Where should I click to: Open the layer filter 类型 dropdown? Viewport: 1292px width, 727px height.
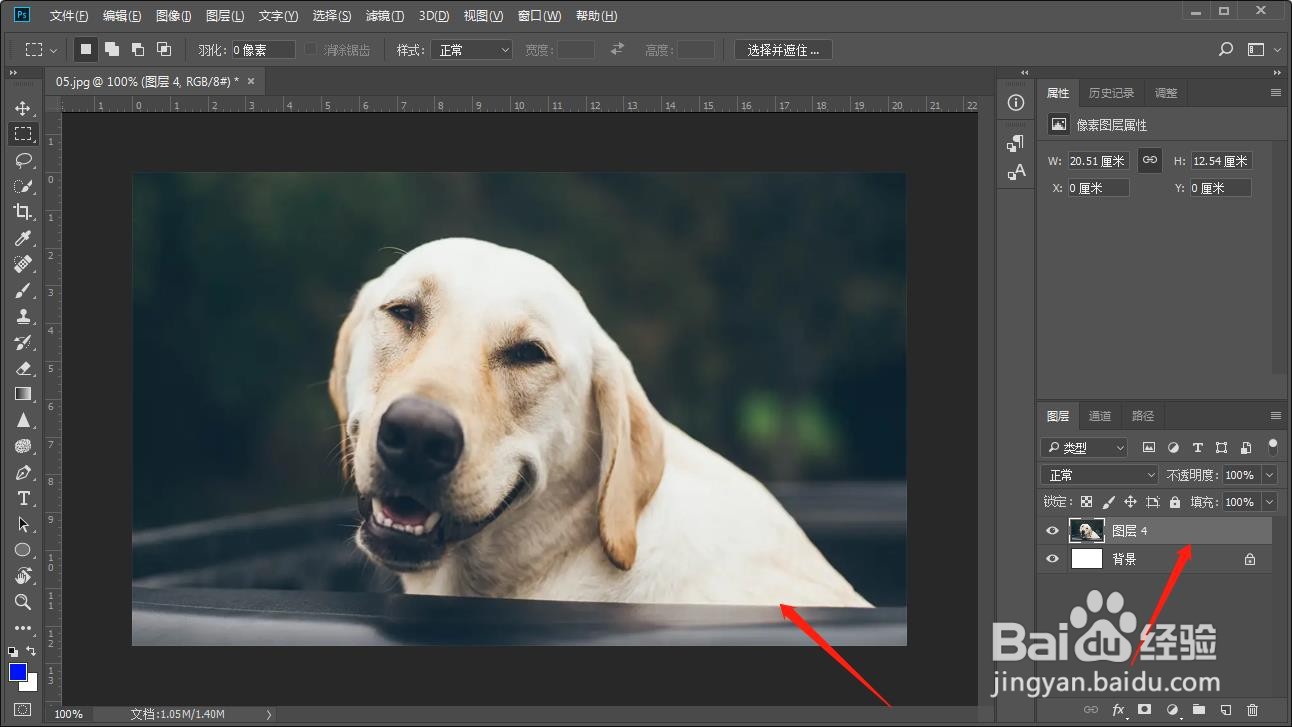click(1084, 447)
